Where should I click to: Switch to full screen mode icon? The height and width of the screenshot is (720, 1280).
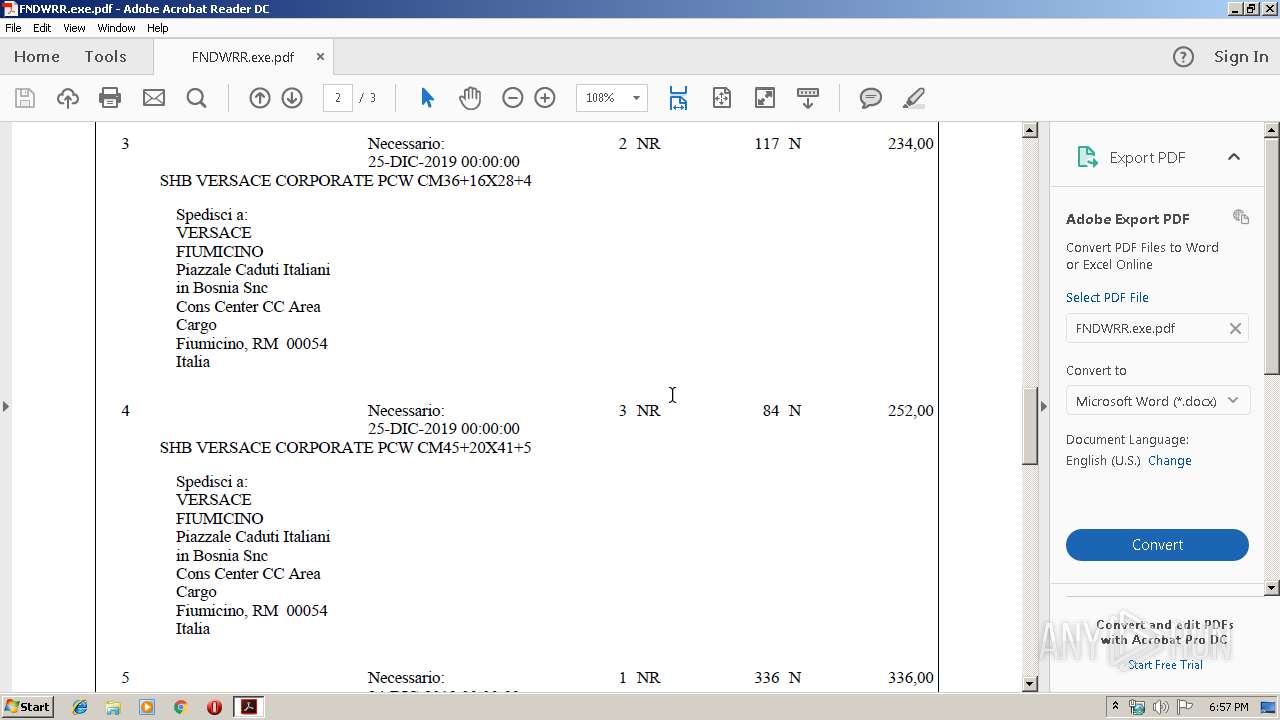pyautogui.click(x=765, y=98)
